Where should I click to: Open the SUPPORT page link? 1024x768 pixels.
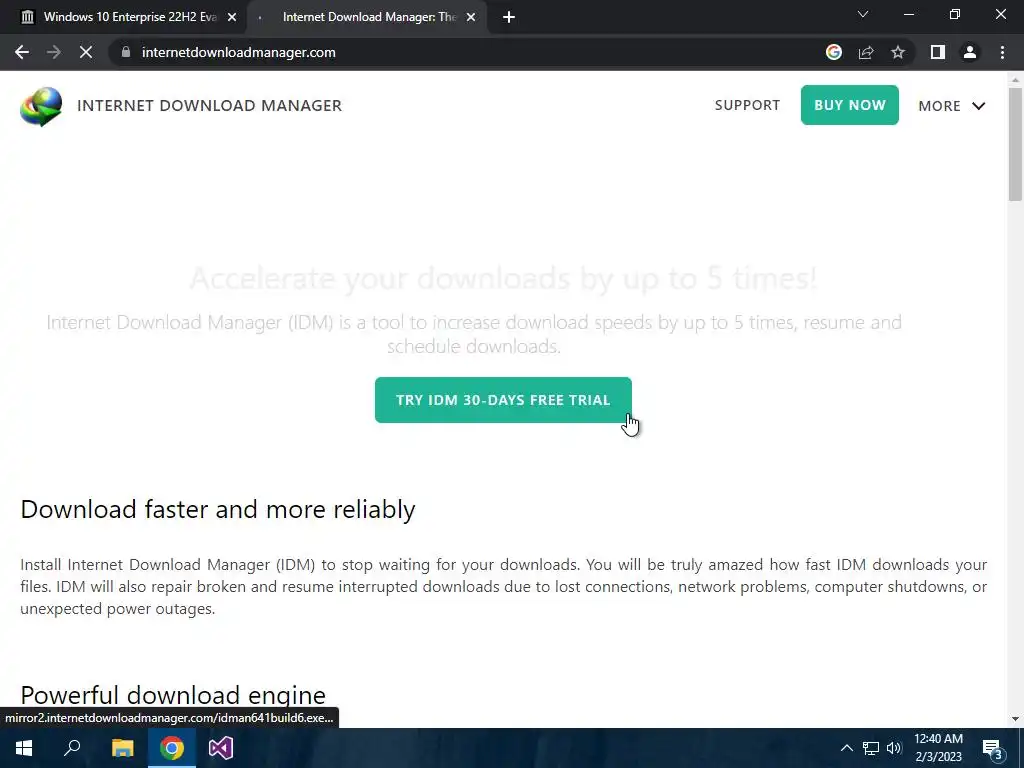tap(747, 105)
